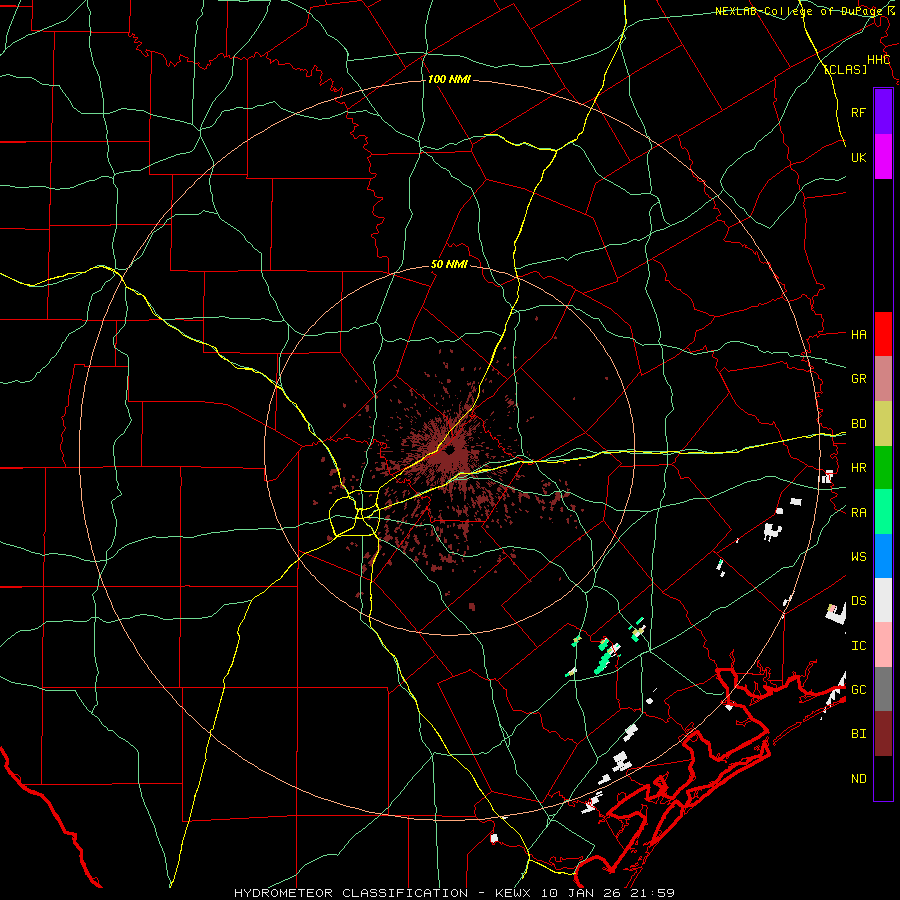The image size is (900, 900).
Task: Click the WS legend label
Action: [859, 556]
